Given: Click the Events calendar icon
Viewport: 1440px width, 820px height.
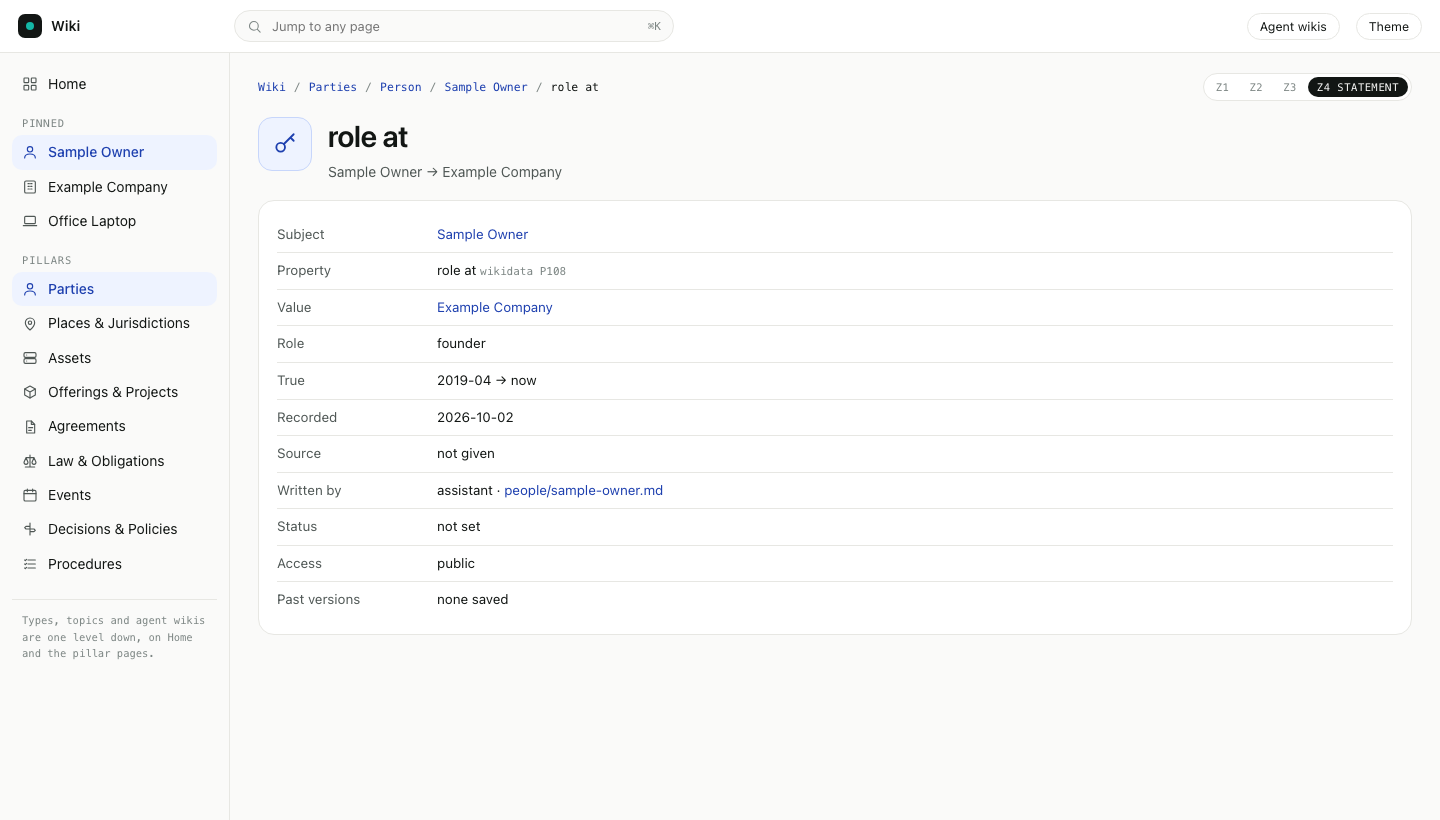Looking at the screenshot, I should [30, 495].
